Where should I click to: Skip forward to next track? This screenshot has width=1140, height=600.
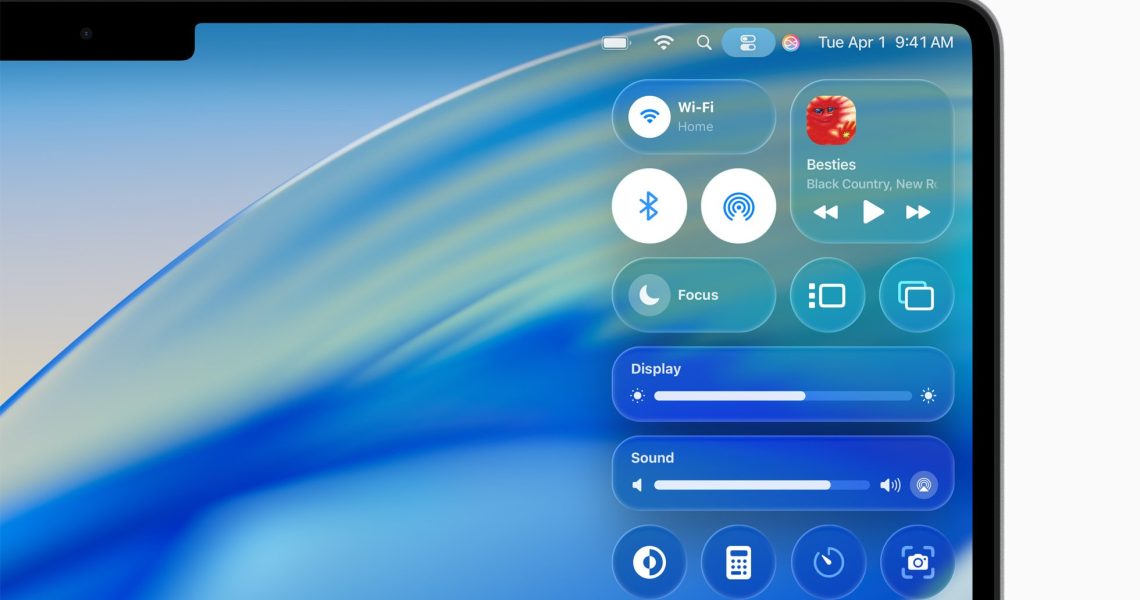coord(918,212)
